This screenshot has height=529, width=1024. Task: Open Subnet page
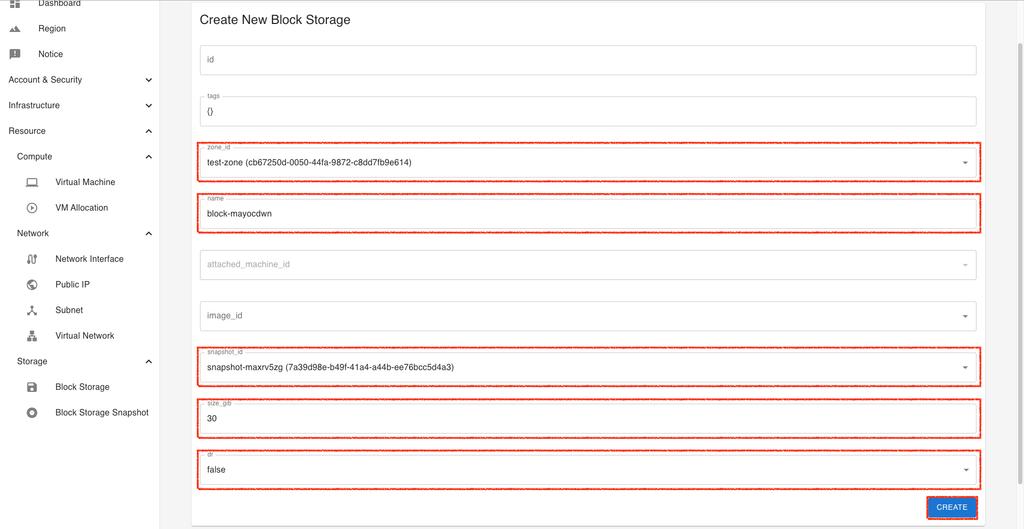click(69, 310)
